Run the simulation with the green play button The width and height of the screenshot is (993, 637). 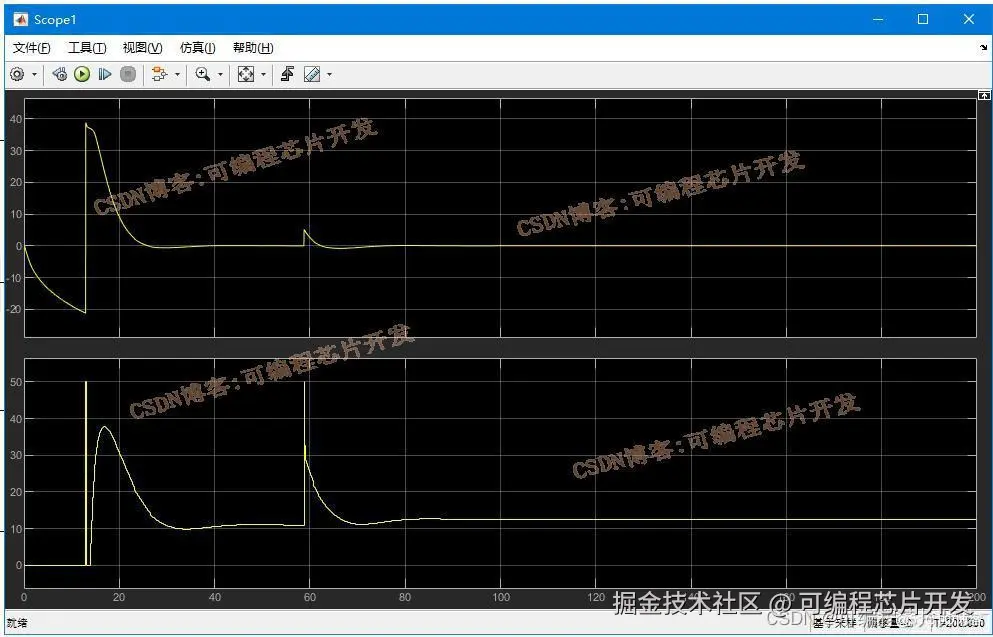[82, 75]
